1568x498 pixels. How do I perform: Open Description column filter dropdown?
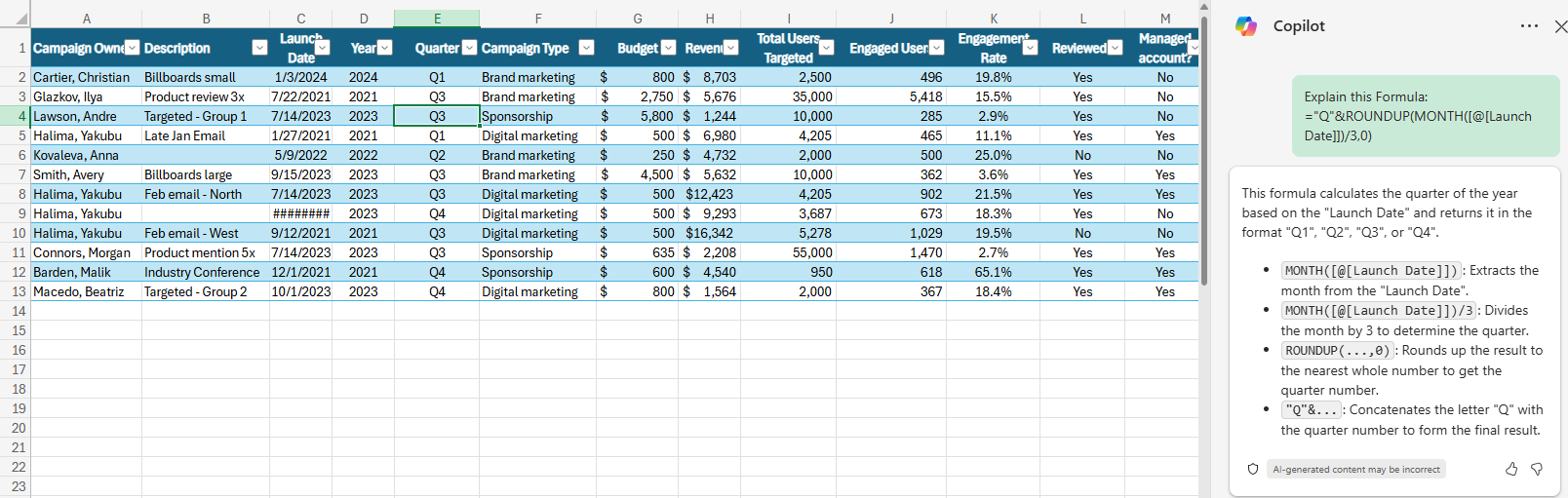pyautogui.click(x=259, y=48)
